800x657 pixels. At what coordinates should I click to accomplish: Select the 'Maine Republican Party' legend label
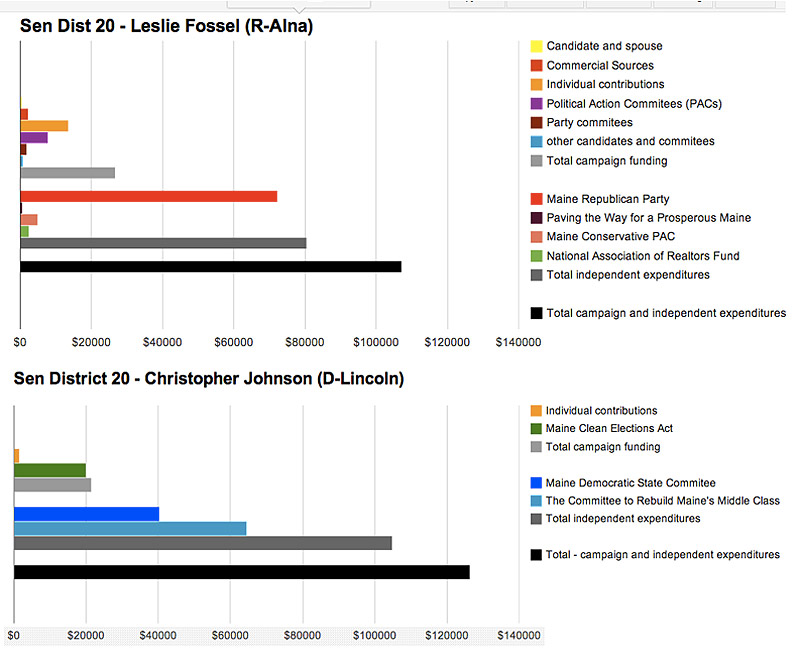click(608, 199)
